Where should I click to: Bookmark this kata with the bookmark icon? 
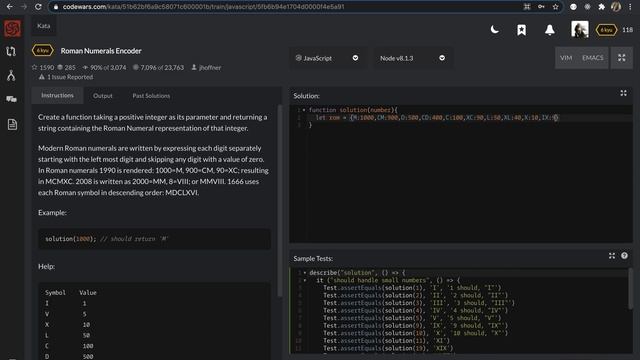(521, 30)
